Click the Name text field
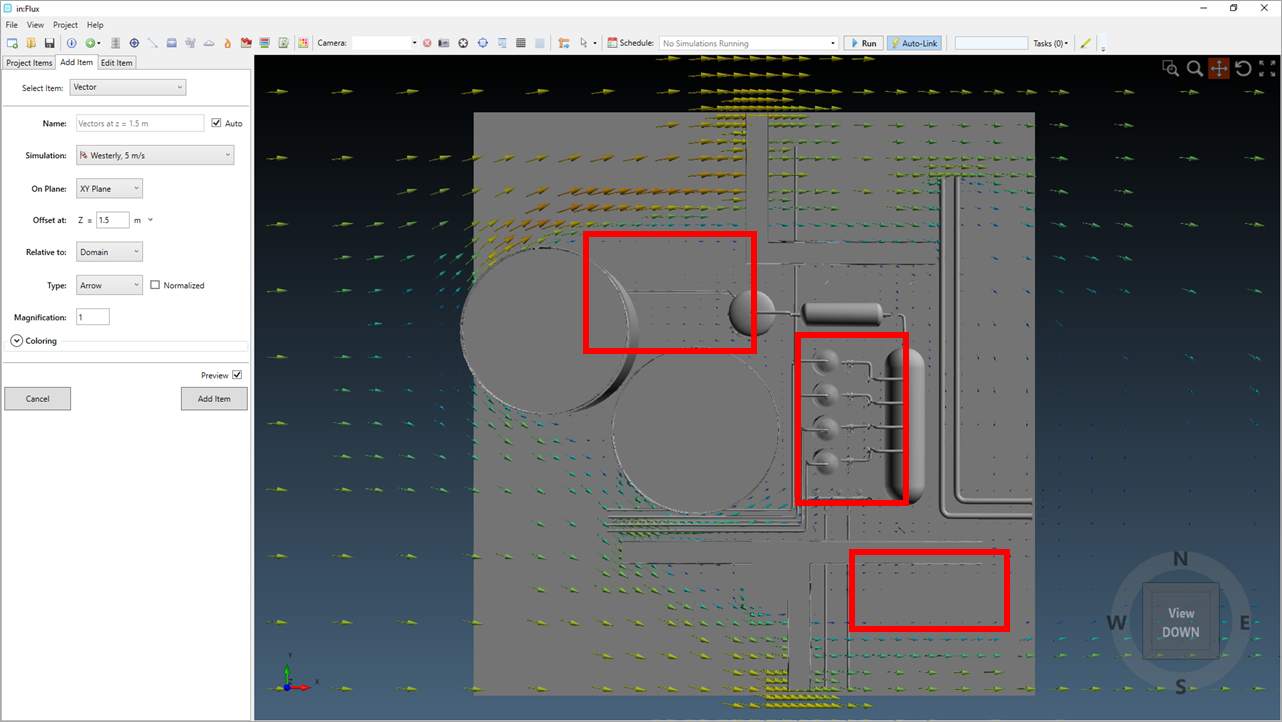 pyautogui.click(x=140, y=123)
